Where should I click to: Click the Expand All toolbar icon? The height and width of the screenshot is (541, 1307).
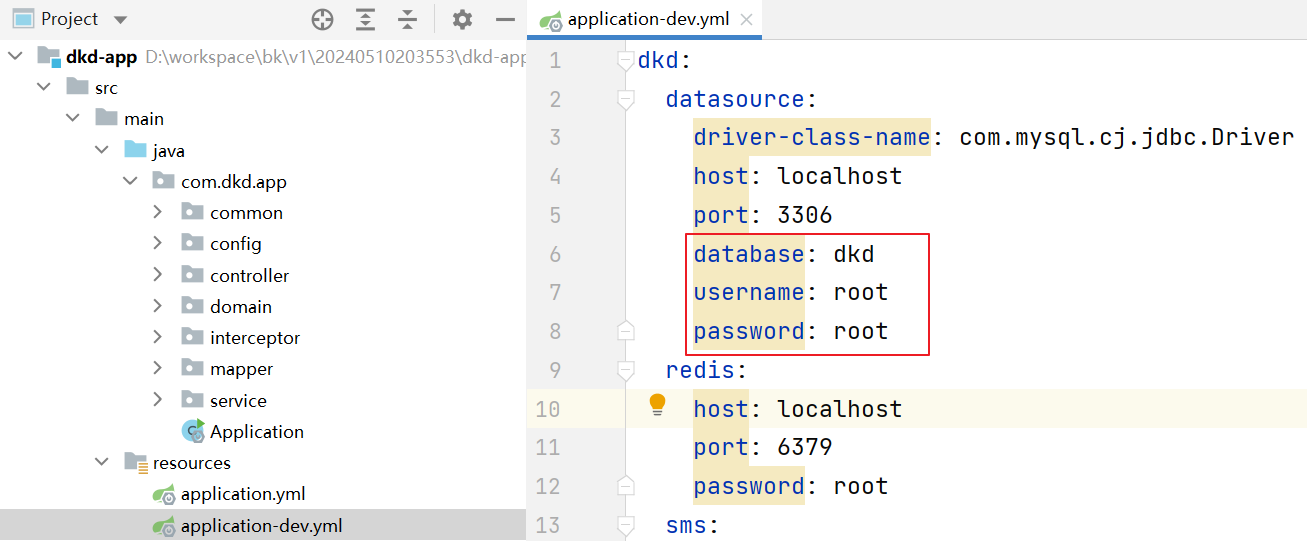(x=366, y=19)
